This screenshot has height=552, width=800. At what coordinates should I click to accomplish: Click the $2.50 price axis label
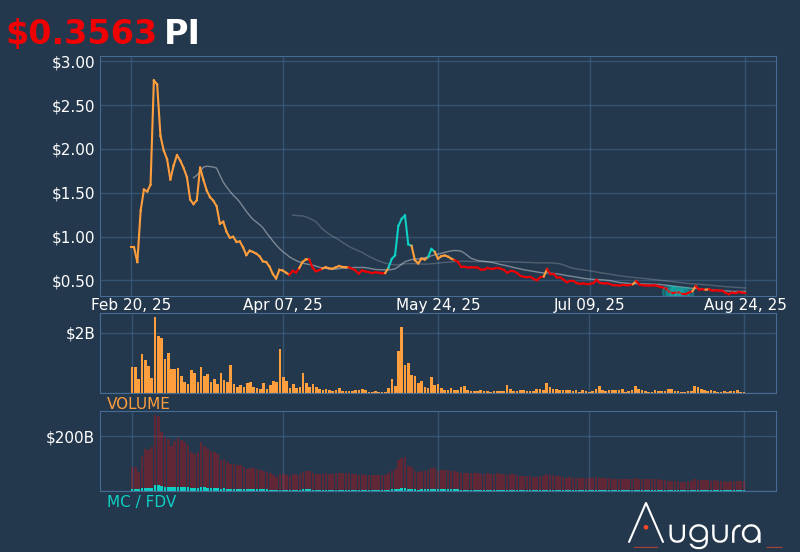click(73, 106)
